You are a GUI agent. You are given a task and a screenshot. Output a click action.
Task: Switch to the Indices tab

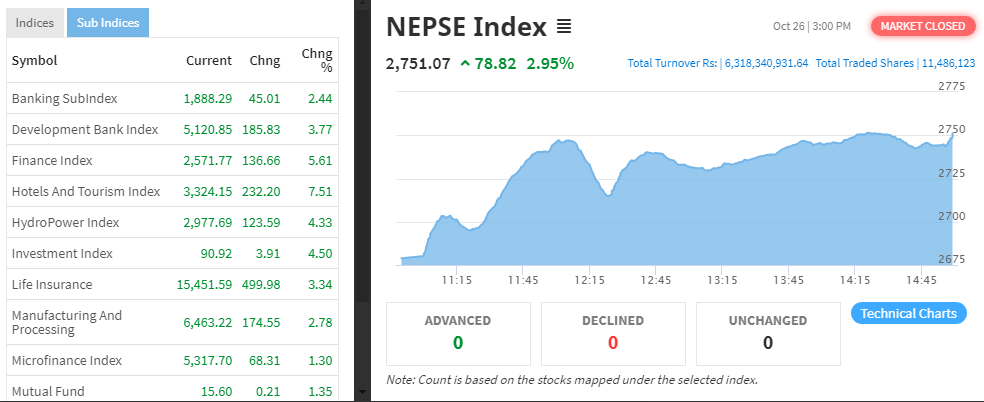[x=35, y=23]
